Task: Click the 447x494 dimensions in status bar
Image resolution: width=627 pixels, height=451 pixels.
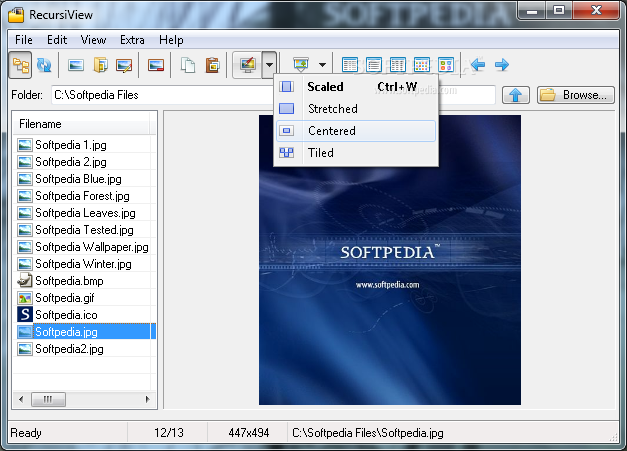Action: [249, 433]
